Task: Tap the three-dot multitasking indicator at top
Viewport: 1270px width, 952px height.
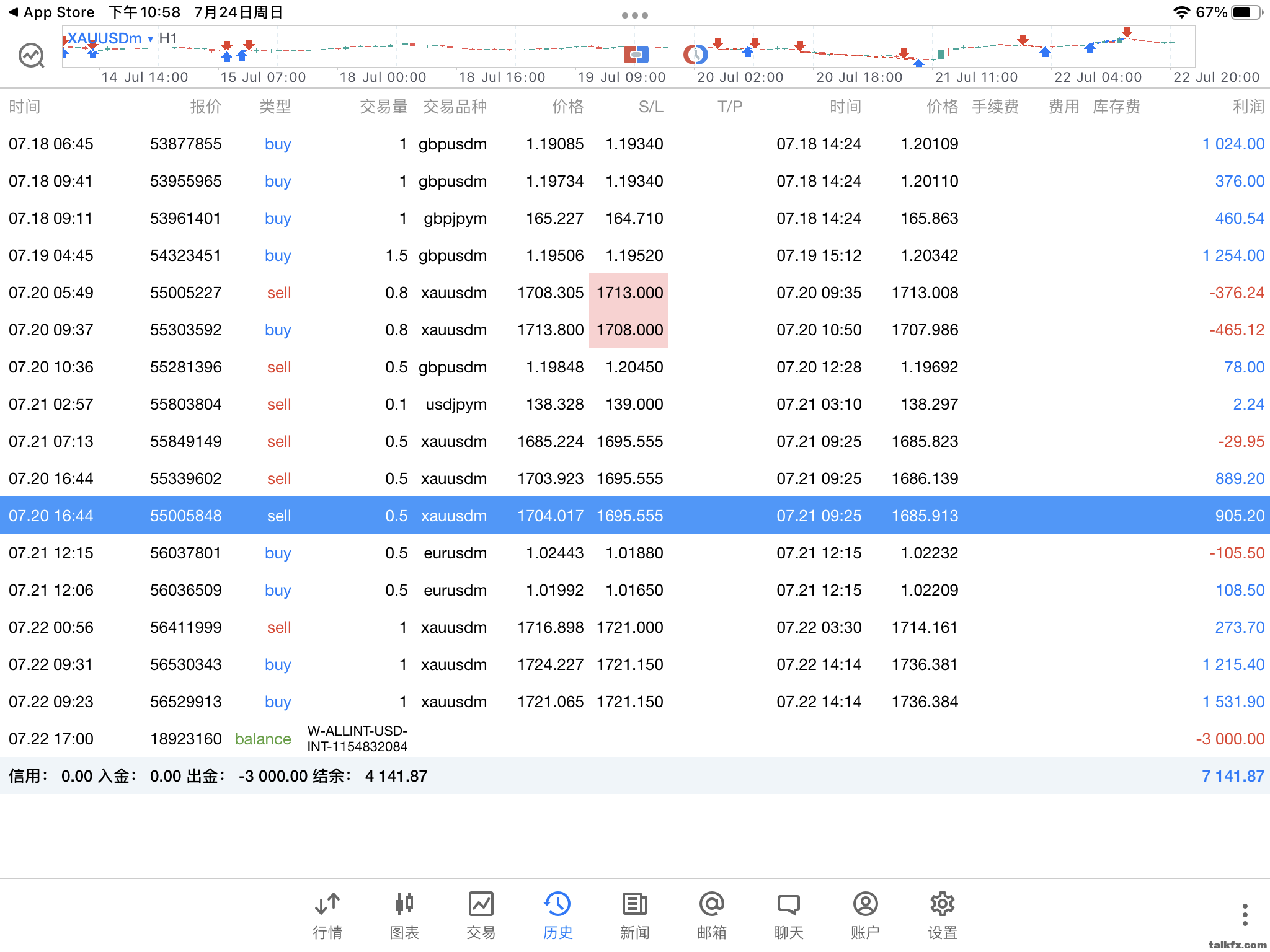Action: click(x=634, y=15)
